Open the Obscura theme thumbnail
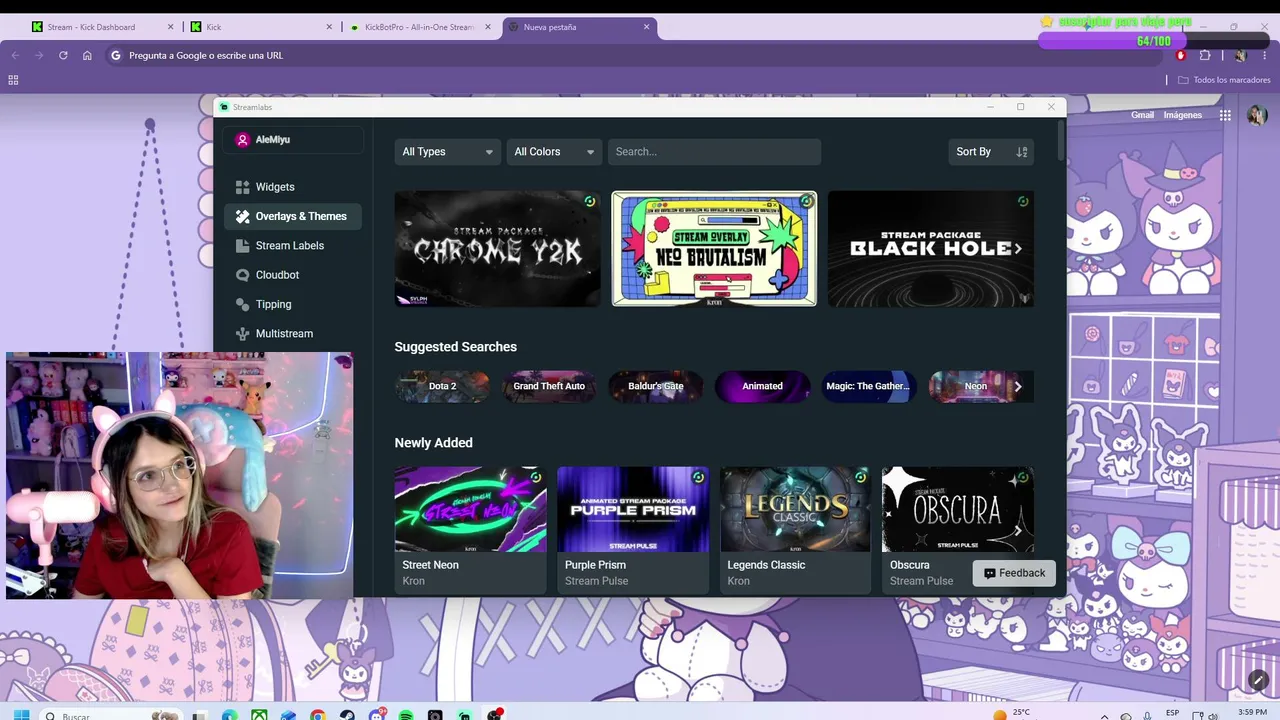 (958, 509)
